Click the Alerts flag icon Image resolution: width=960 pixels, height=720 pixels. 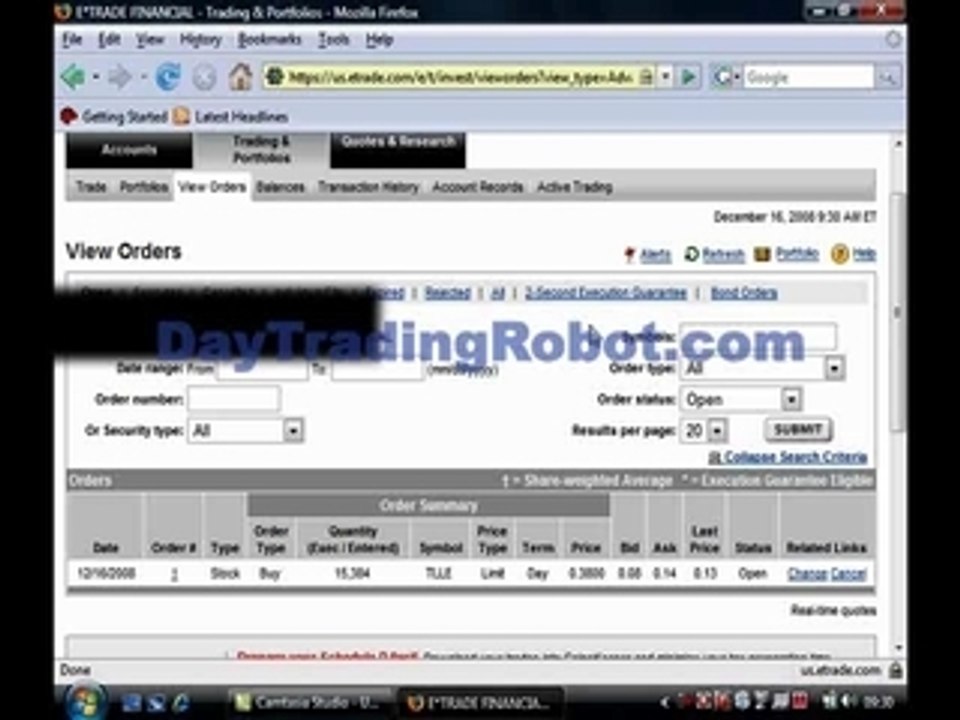[x=629, y=255]
